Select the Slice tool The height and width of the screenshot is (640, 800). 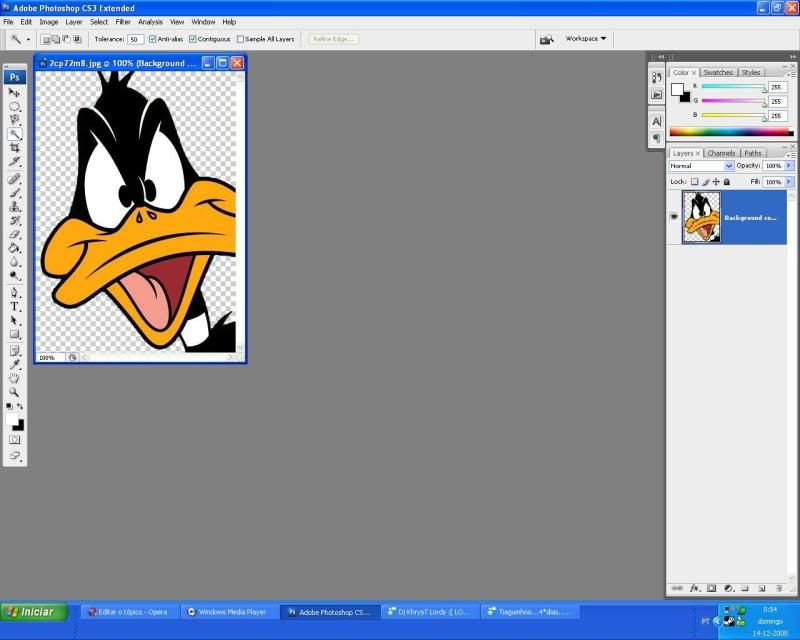click(x=14, y=162)
